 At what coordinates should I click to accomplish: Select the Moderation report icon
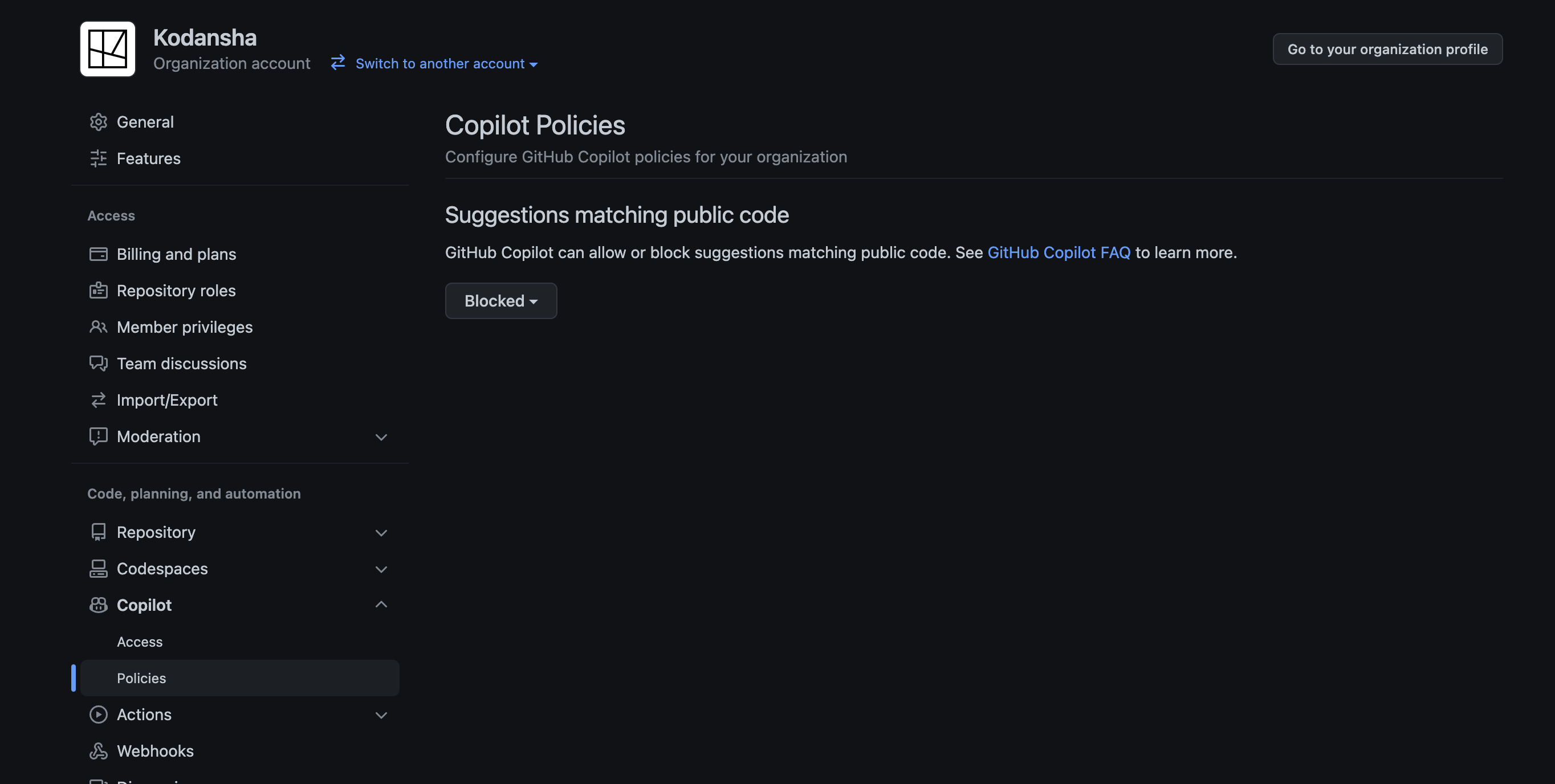click(x=99, y=436)
